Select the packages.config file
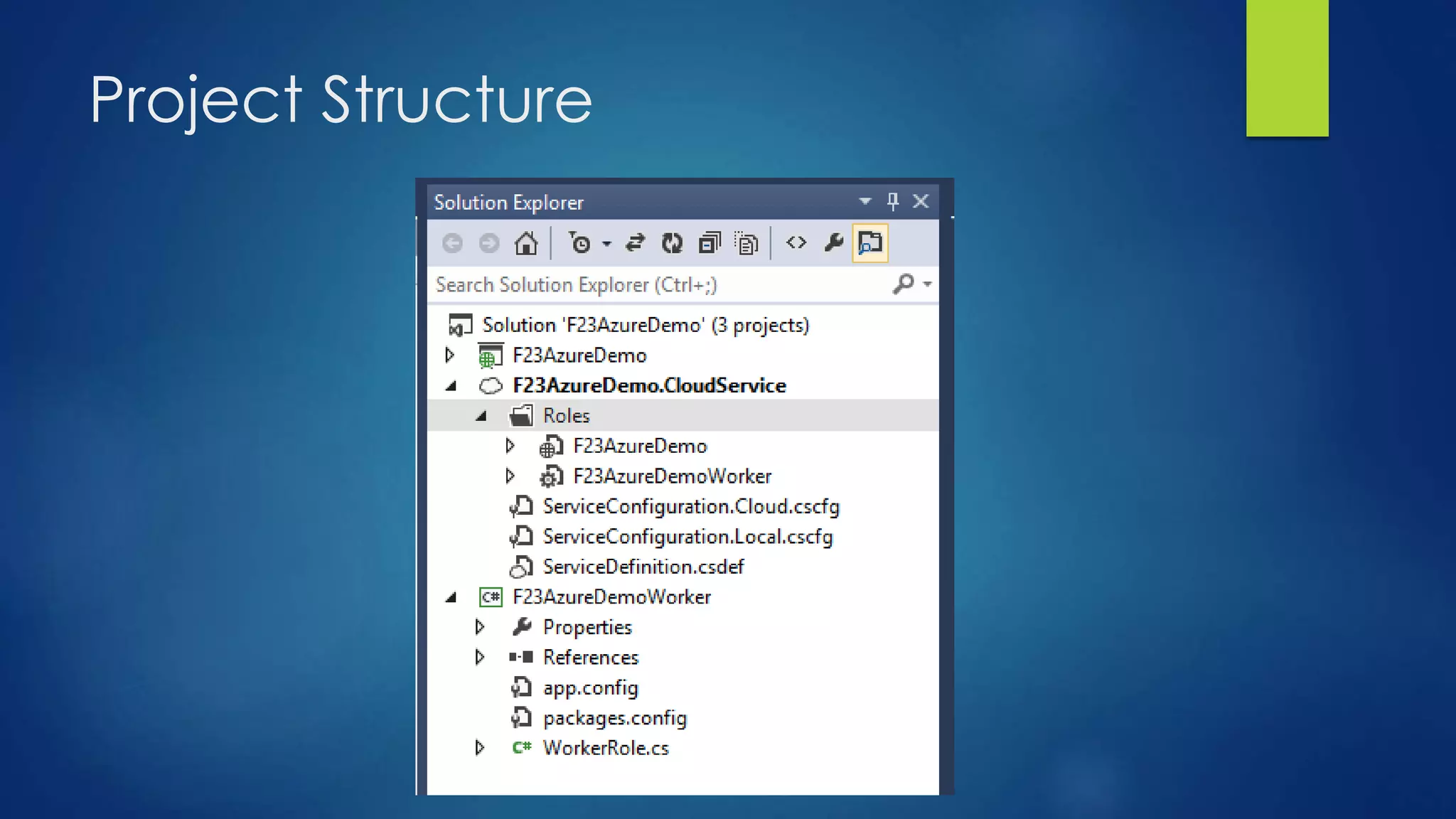 614,718
